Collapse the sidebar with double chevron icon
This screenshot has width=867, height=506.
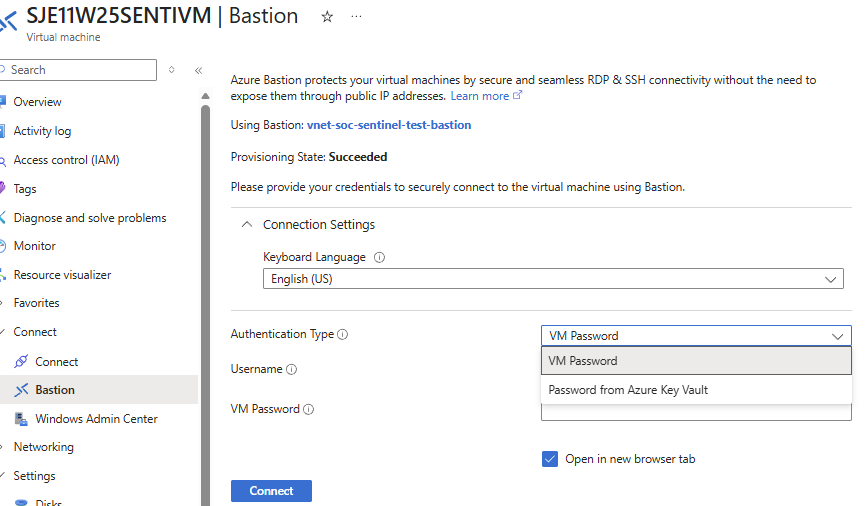pos(199,70)
